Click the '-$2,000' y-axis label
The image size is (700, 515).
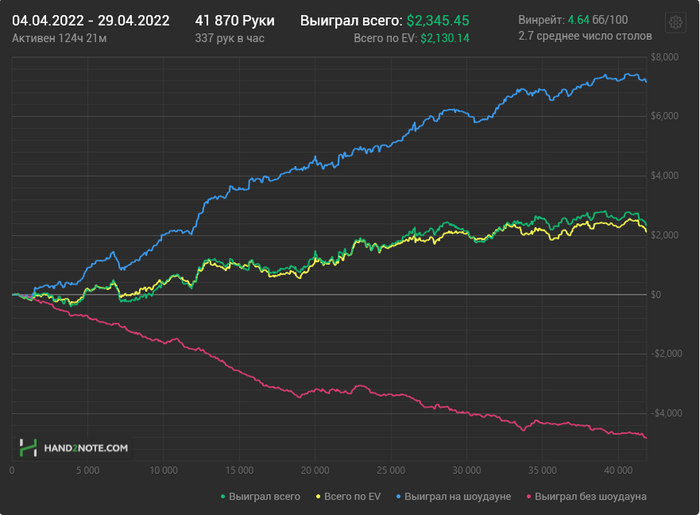(666, 353)
